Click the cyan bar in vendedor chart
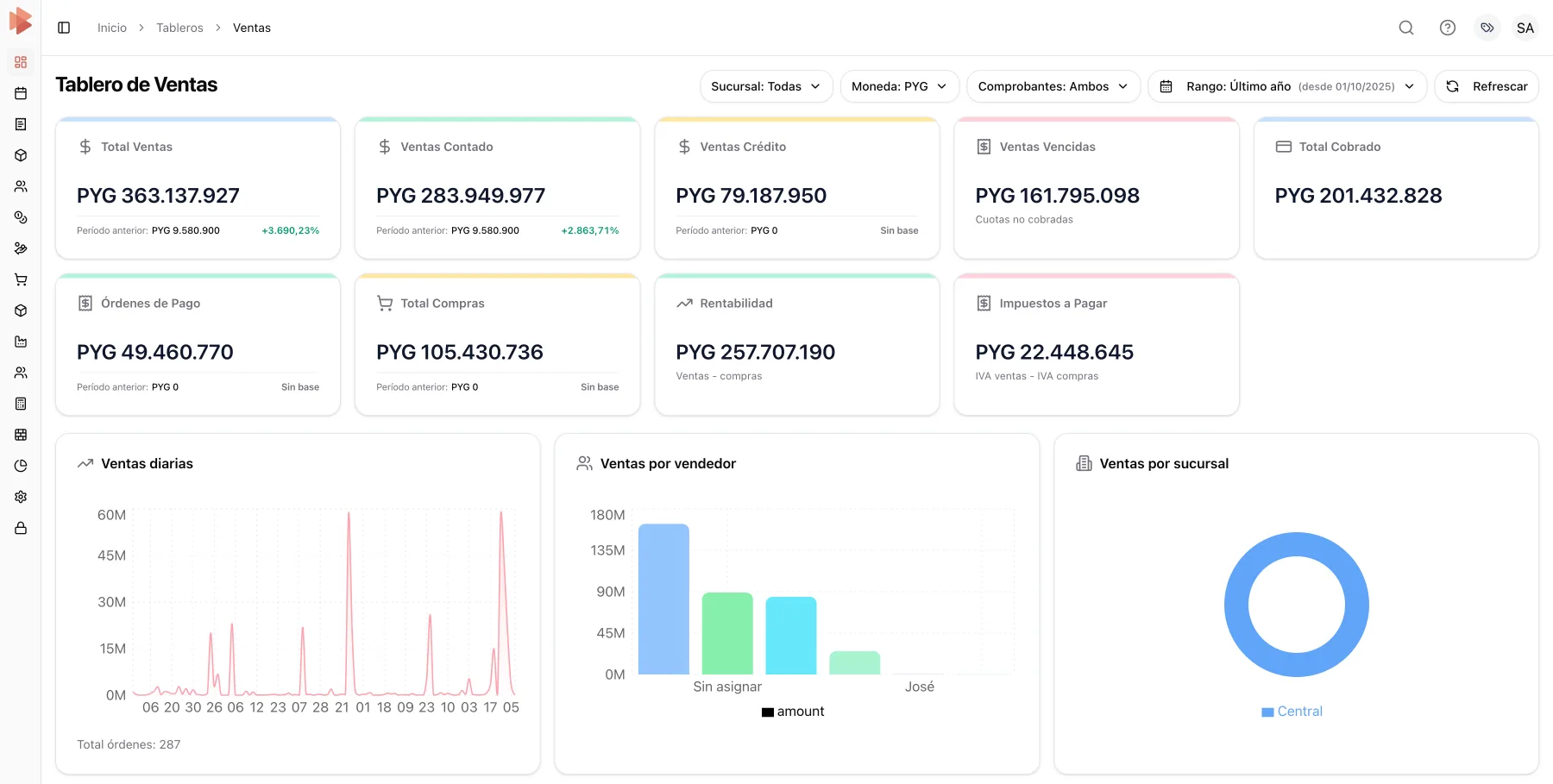This screenshot has width=1553, height=784. (791, 636)
